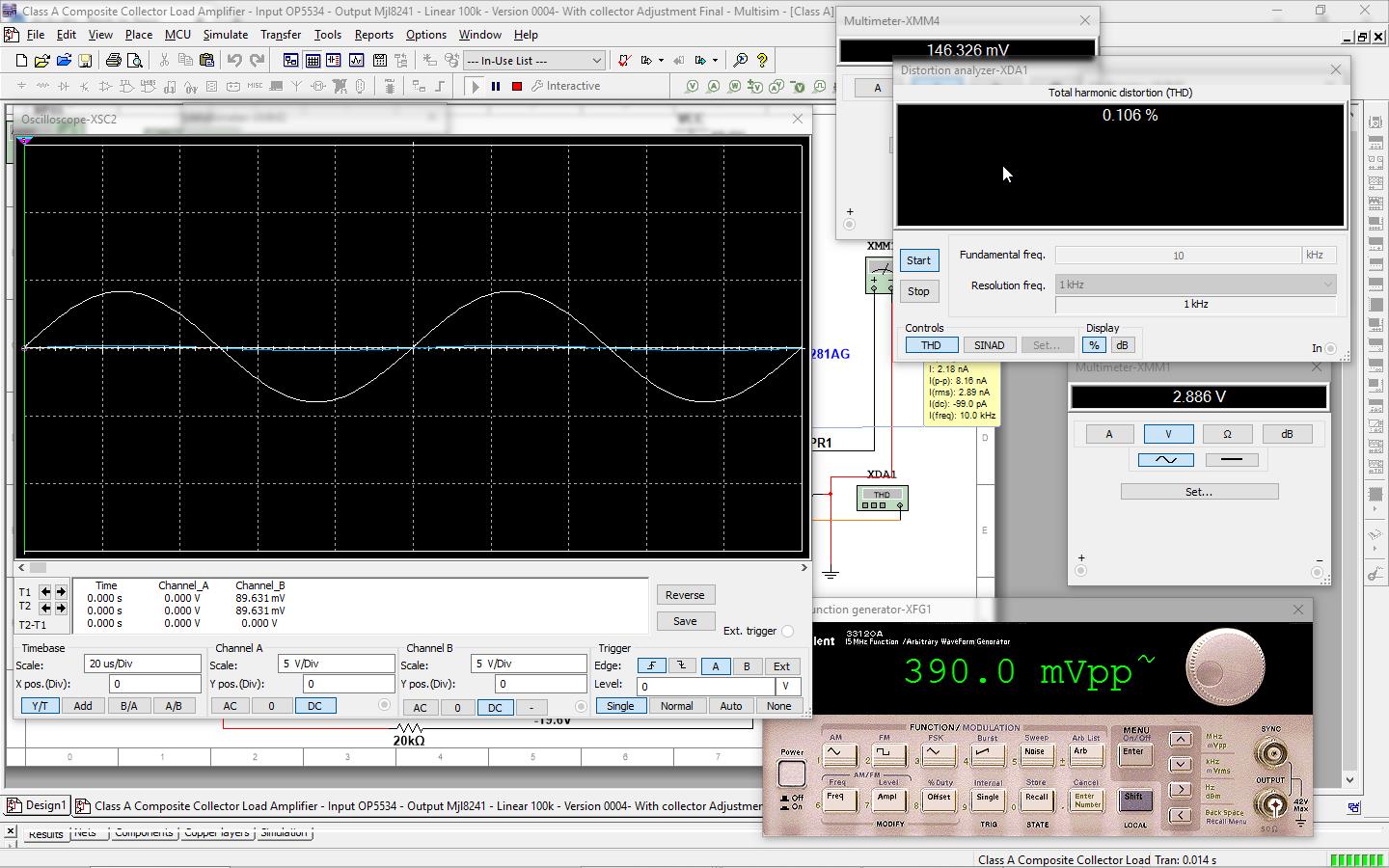Click Stop on distortion analyzer
This screenshot has width=1389, height=868.
click(918, 291)
